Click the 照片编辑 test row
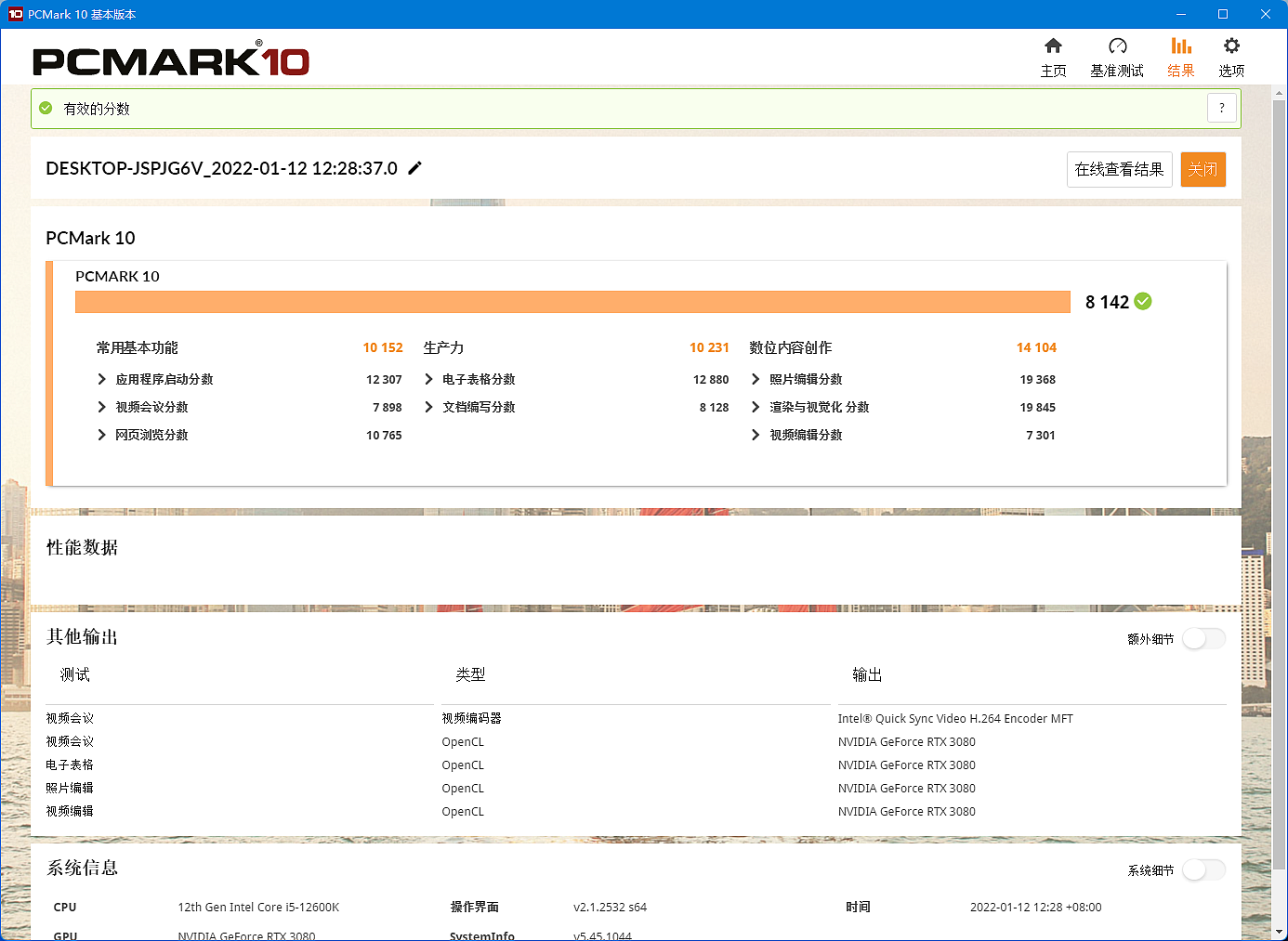The image size is (1288, 941). click(x=70, y=788)
